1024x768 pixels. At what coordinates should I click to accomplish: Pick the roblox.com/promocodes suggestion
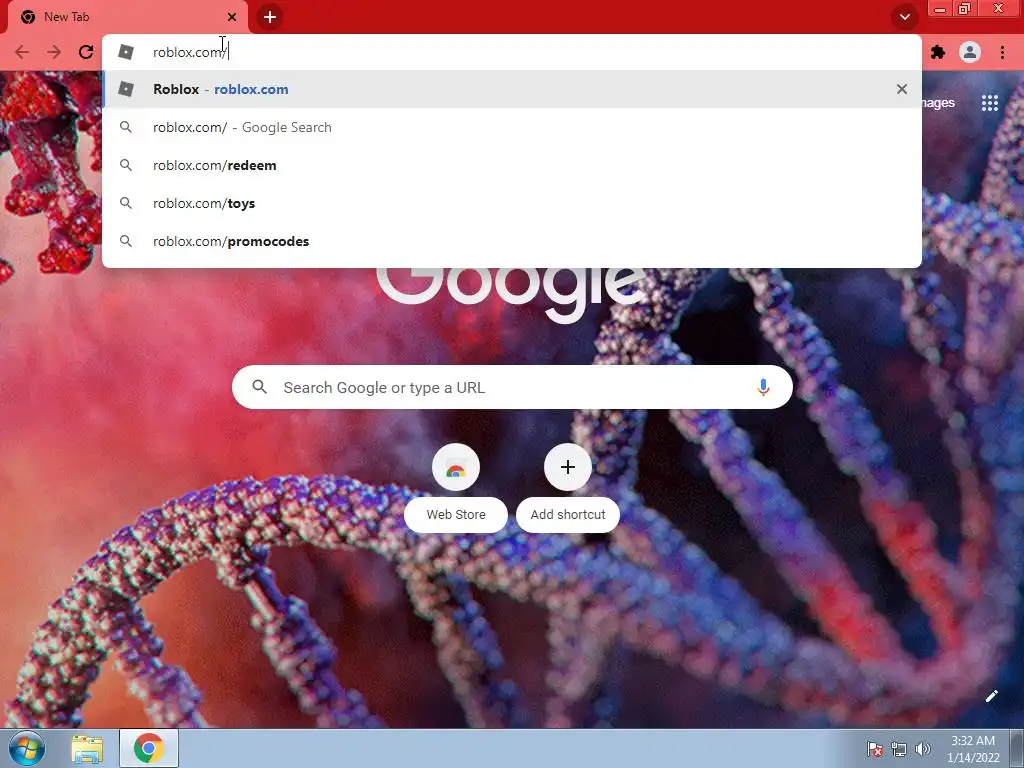coord(512,241)
